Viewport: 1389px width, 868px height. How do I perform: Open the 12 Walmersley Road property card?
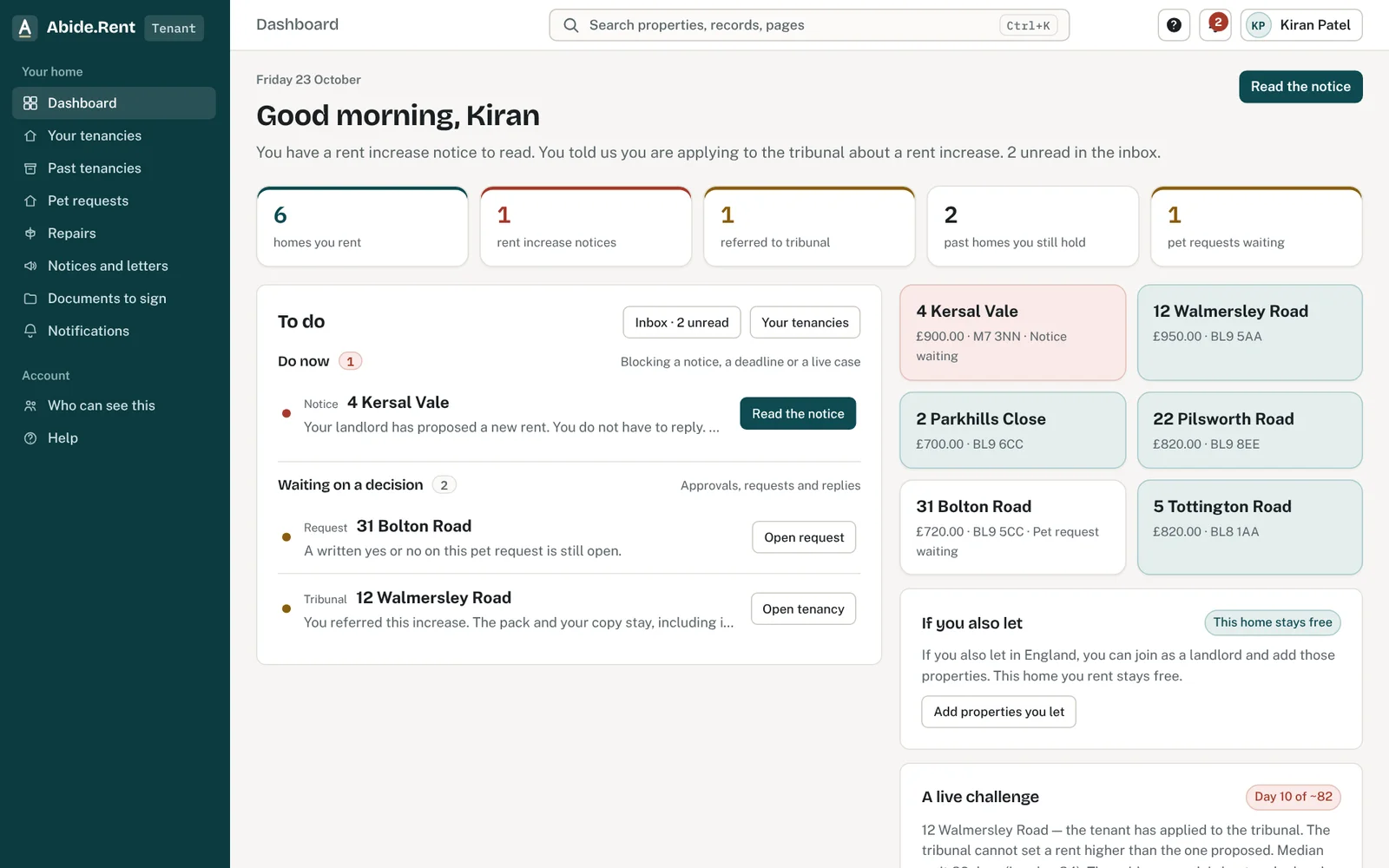[1250, 332]
